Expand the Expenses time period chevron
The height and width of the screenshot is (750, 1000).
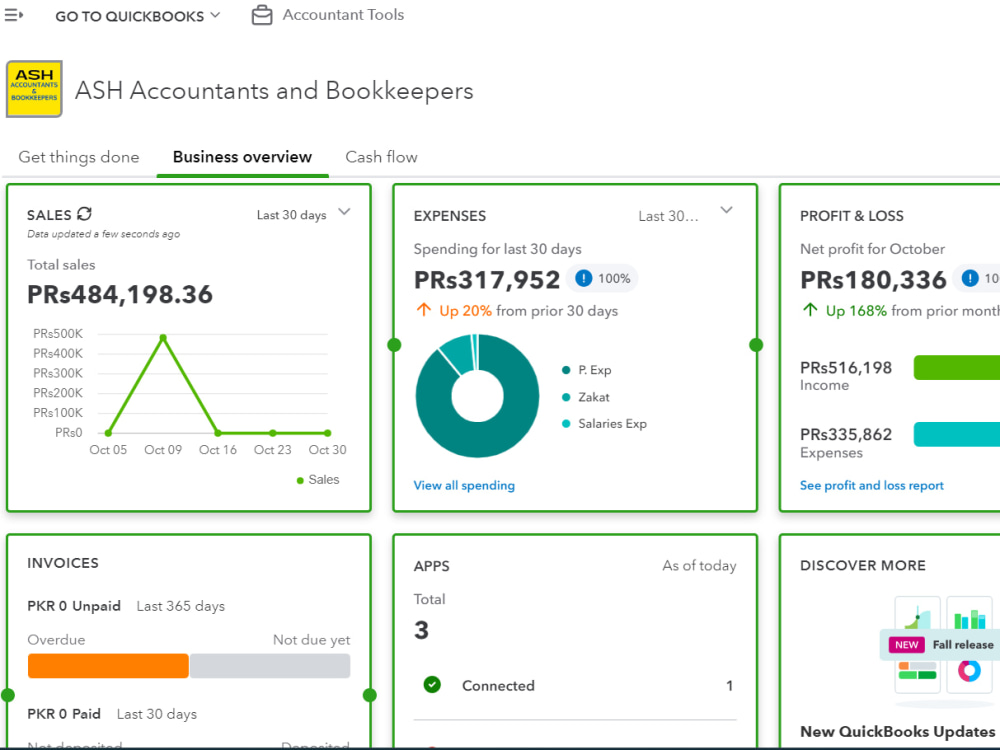click(727, 212)
